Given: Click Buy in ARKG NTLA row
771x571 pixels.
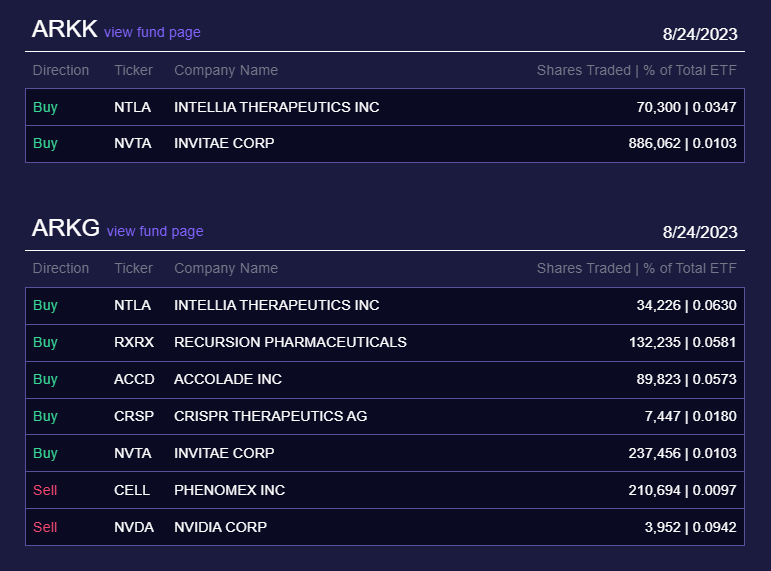Looking at the screenshot, I should [x=45, y=305].
